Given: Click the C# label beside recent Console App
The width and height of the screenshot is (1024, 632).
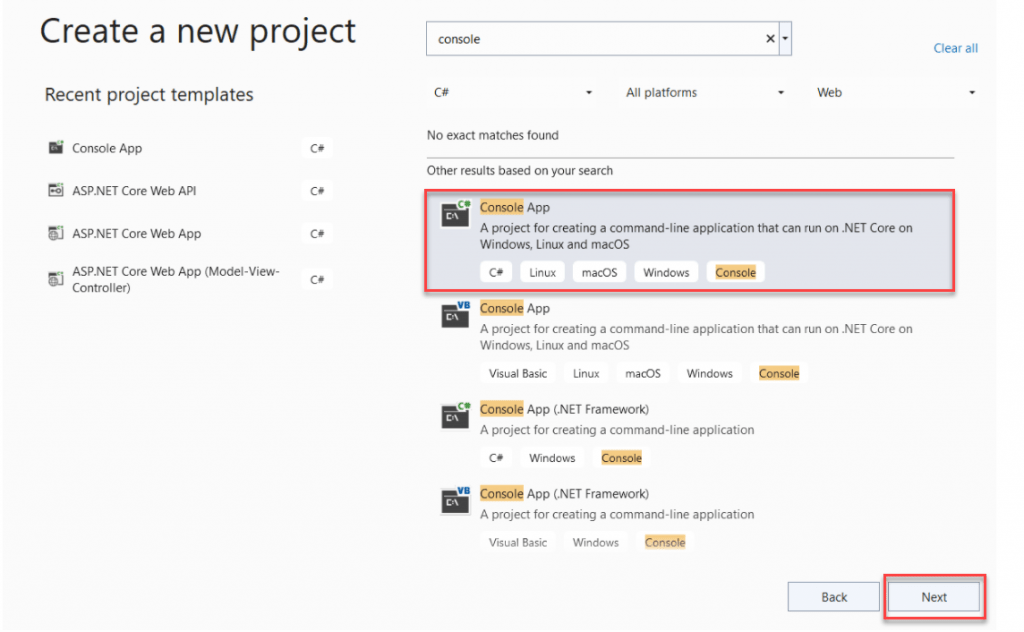Looking at the screenshot, I should [x=317, y=148].
